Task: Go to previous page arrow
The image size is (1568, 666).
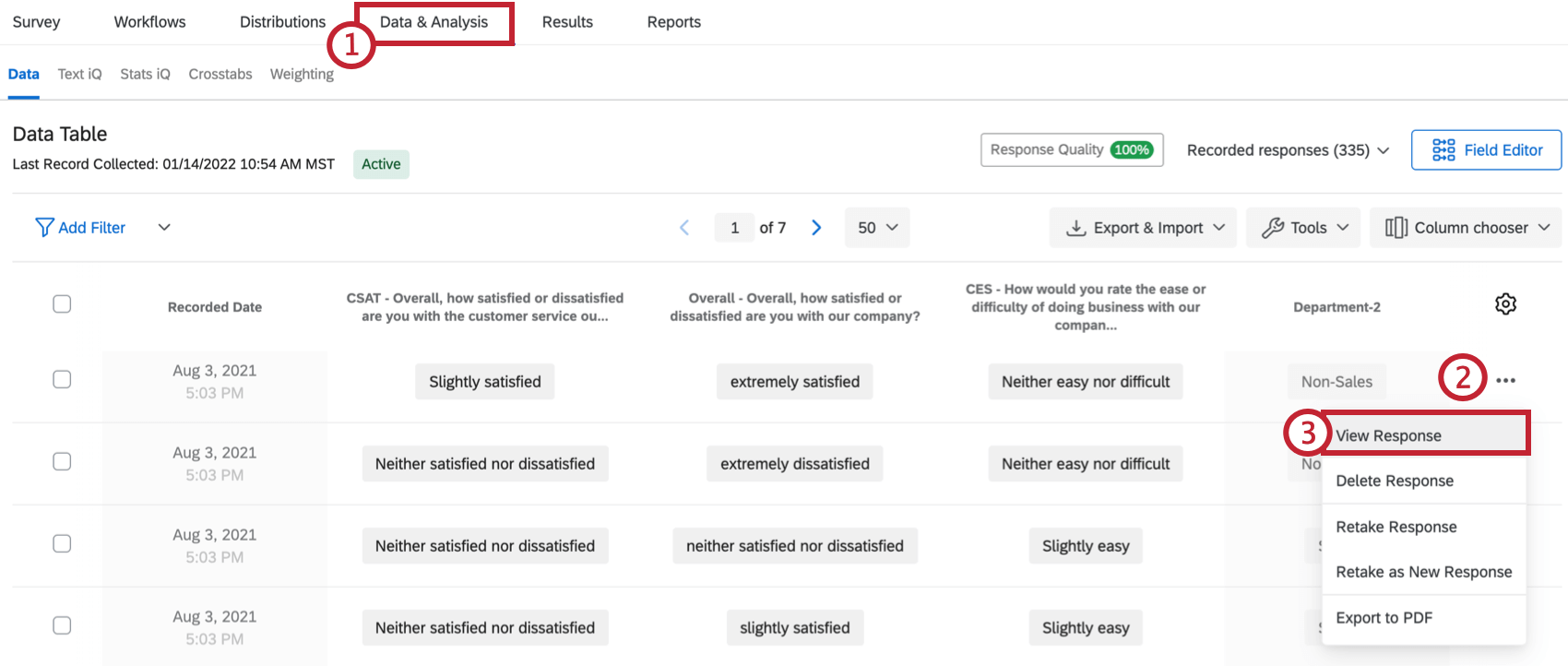Action: 684,228
